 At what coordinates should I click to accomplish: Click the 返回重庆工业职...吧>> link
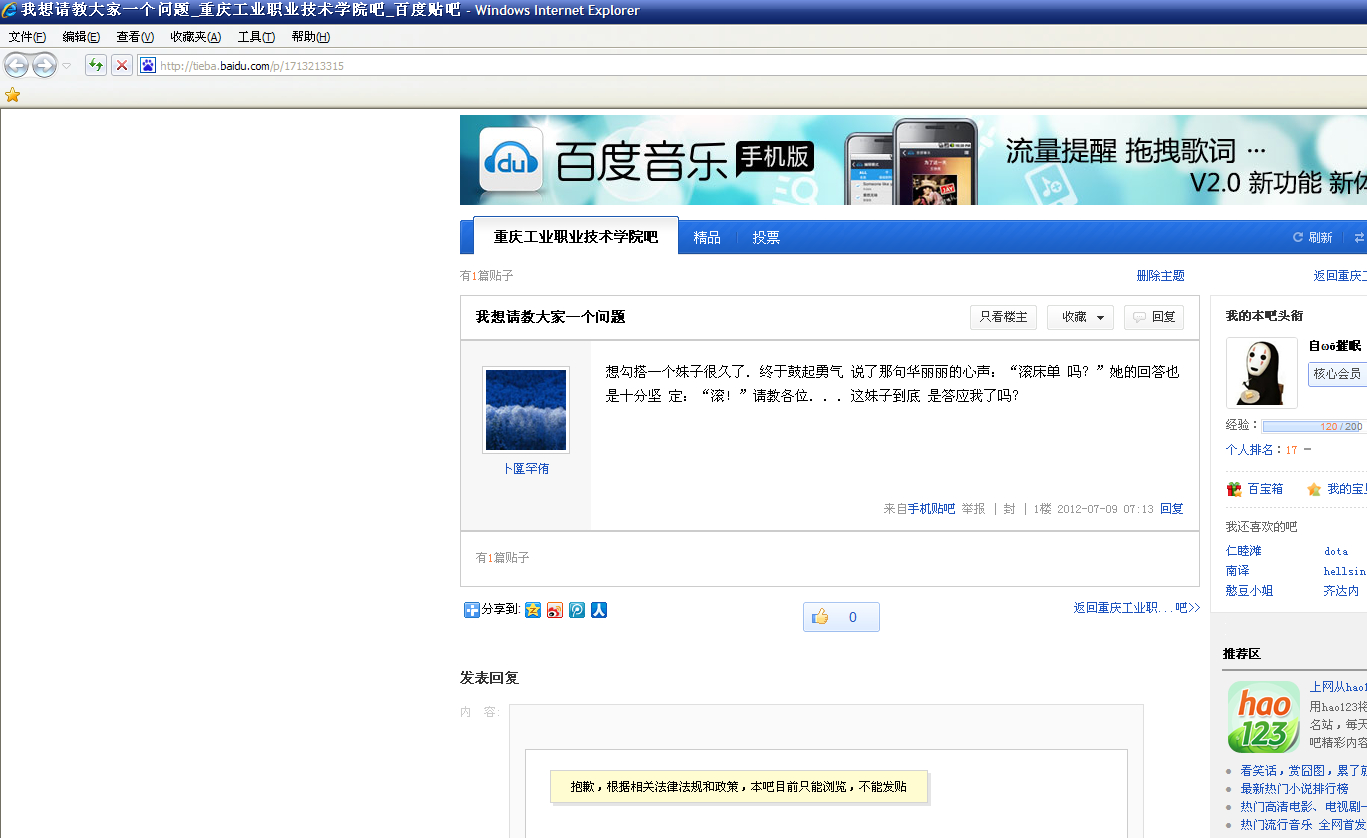point(1137,608)
